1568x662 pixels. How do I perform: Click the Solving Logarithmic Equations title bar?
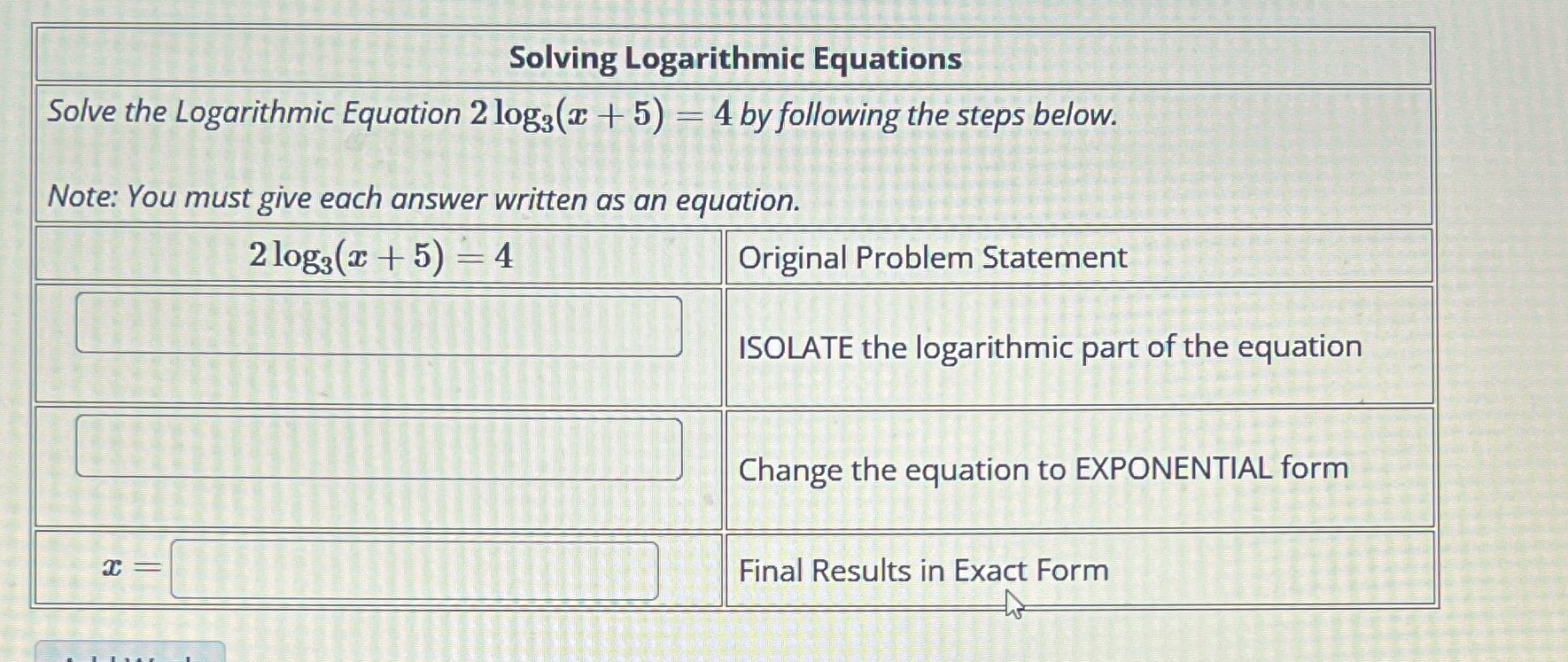pyautogui.click(x=735, y=60)
